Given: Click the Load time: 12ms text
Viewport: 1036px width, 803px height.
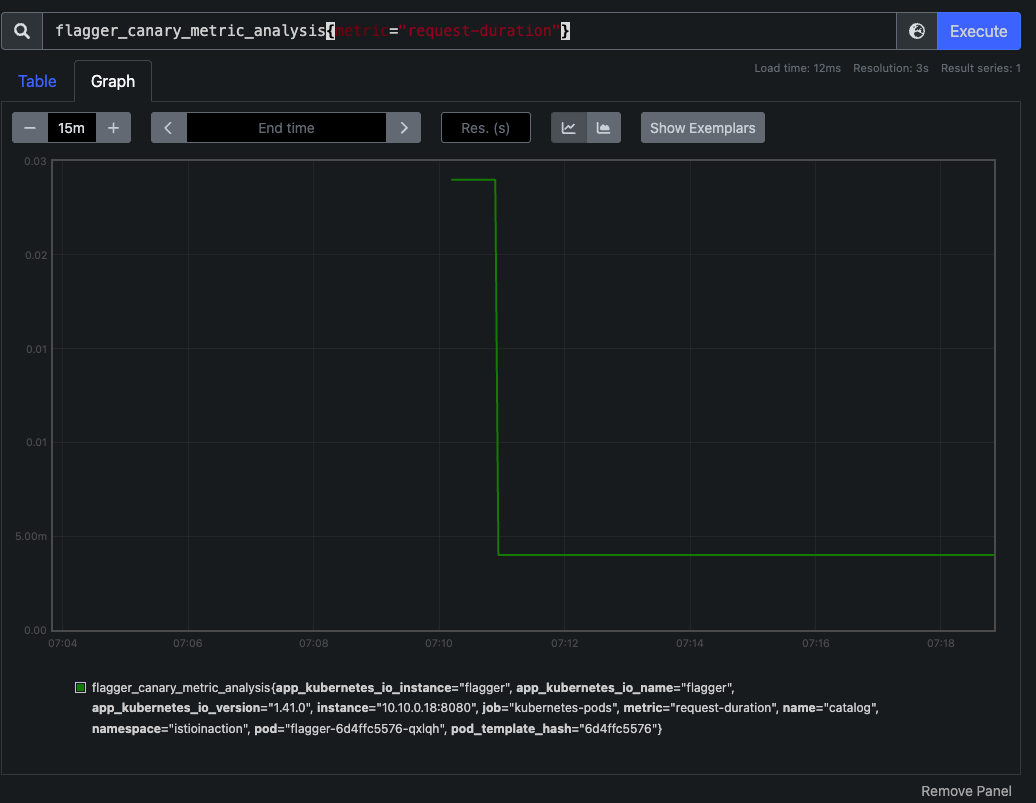Looking at the screenshot, I should pos(797,68).
